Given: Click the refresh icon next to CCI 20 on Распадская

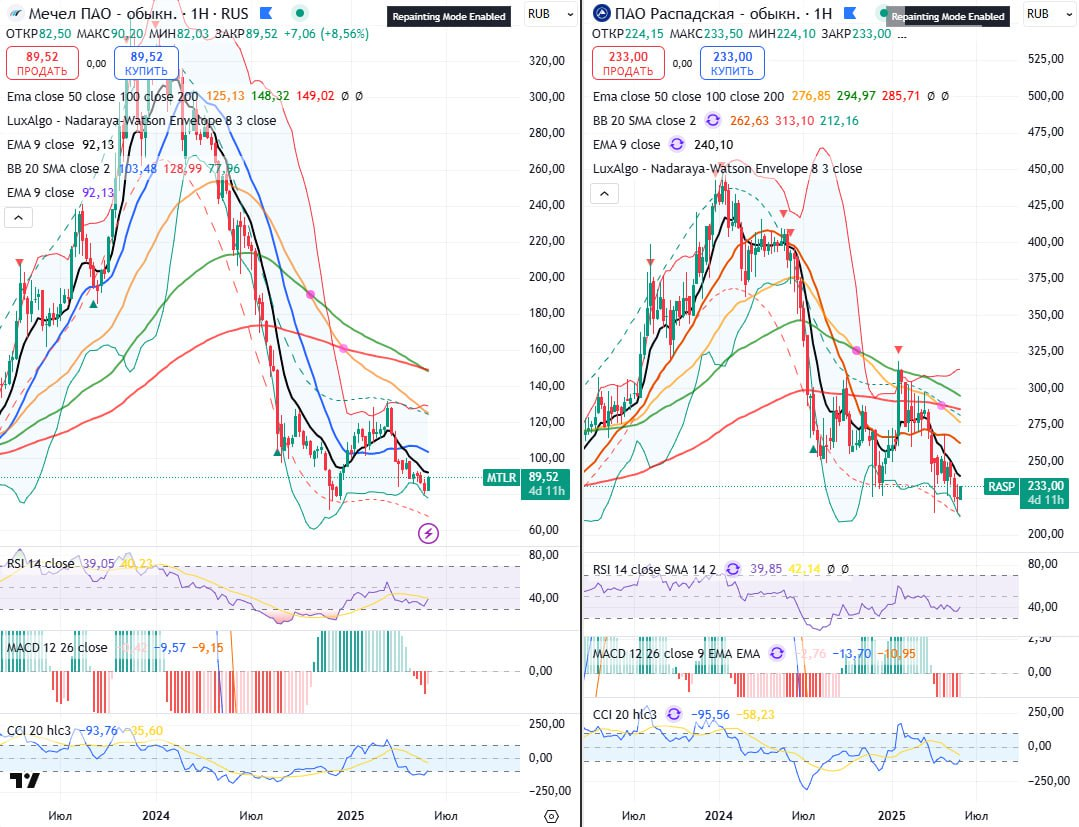Looking at the screenshot, I should (674, 714).
